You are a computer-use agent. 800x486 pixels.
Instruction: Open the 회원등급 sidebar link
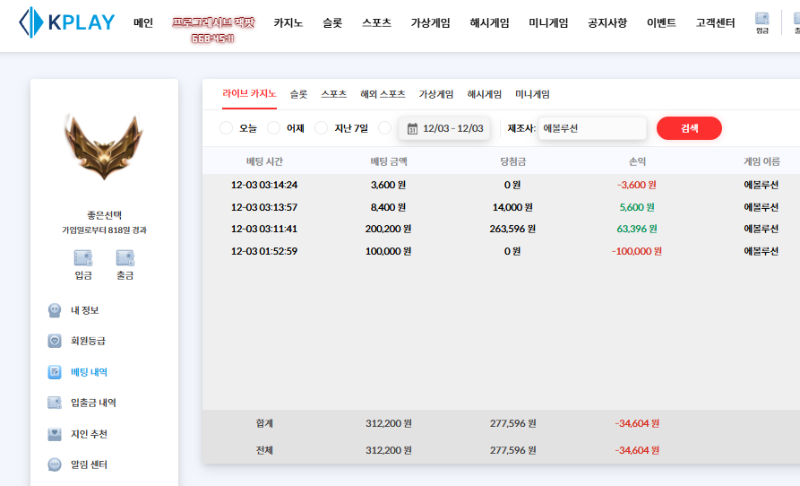point(88,341)
